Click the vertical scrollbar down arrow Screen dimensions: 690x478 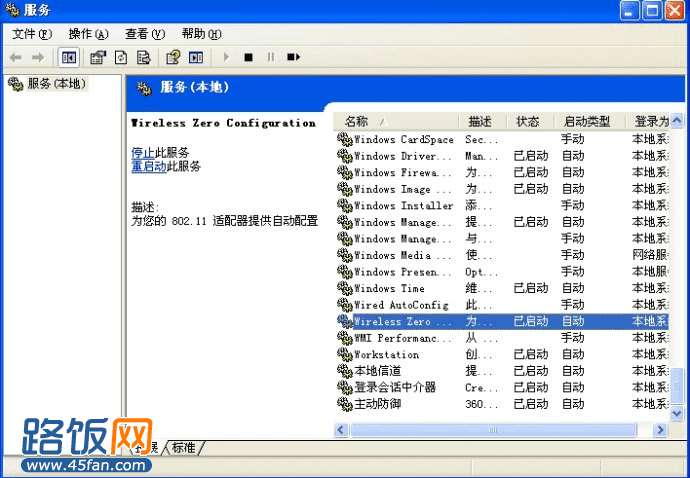pos(677,414)
